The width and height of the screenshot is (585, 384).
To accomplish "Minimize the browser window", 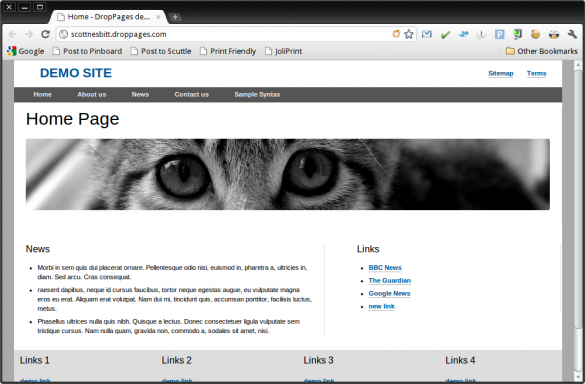I will pyautogui.click(x=25, y=7).
